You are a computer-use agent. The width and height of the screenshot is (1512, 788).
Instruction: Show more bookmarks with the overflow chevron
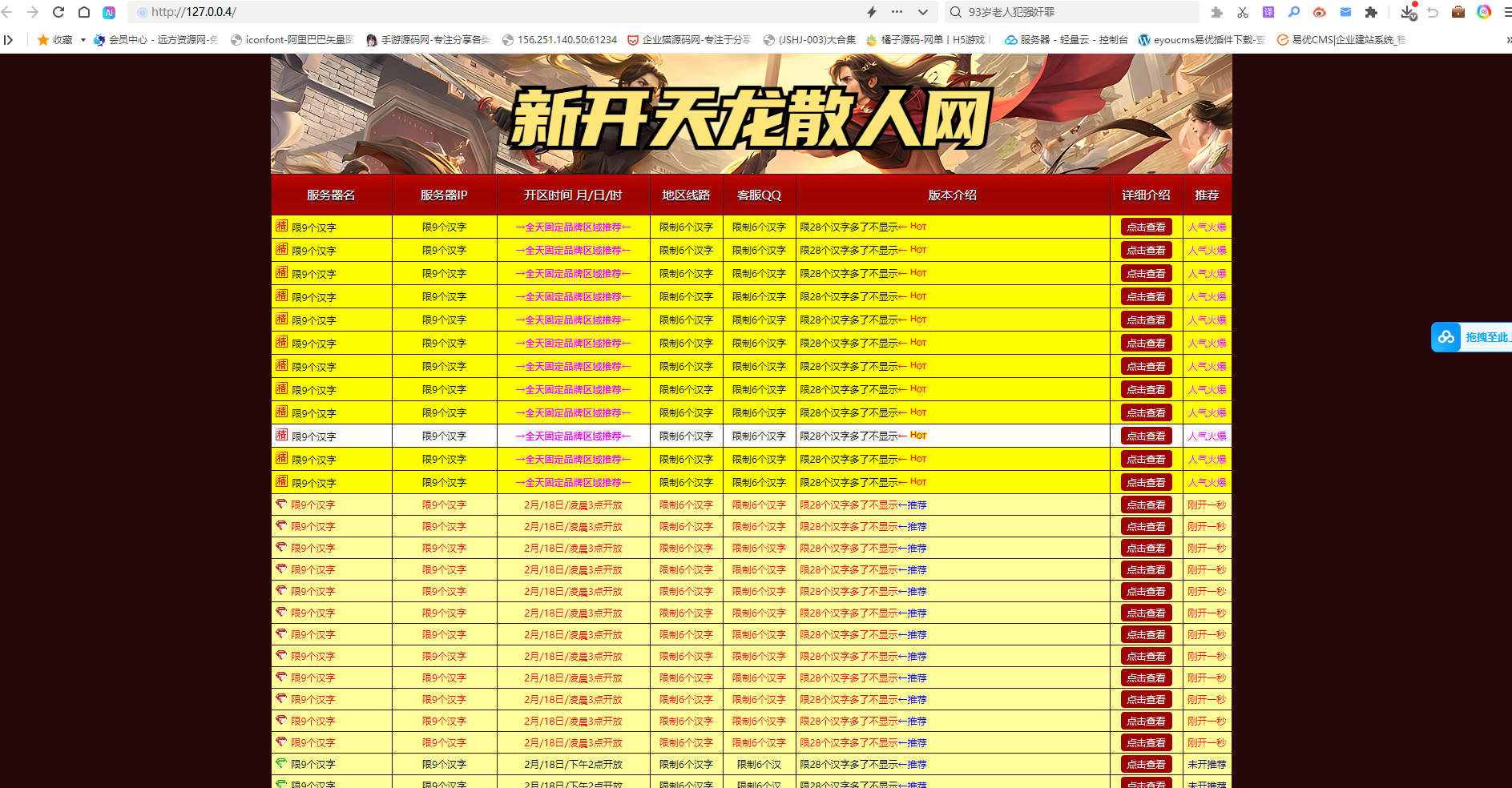1508,39
